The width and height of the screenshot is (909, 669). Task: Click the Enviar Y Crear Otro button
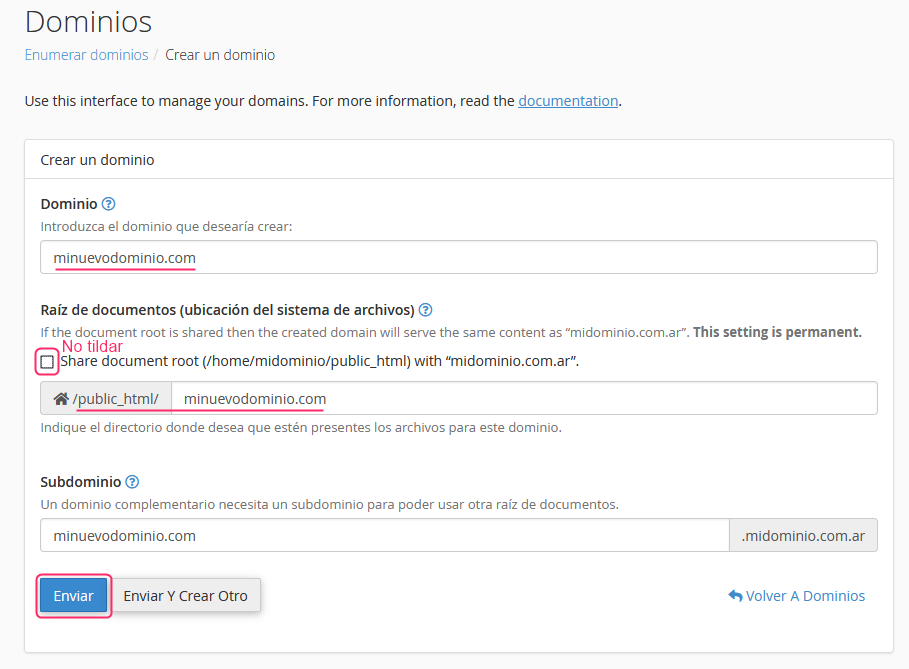click(185, 596)
